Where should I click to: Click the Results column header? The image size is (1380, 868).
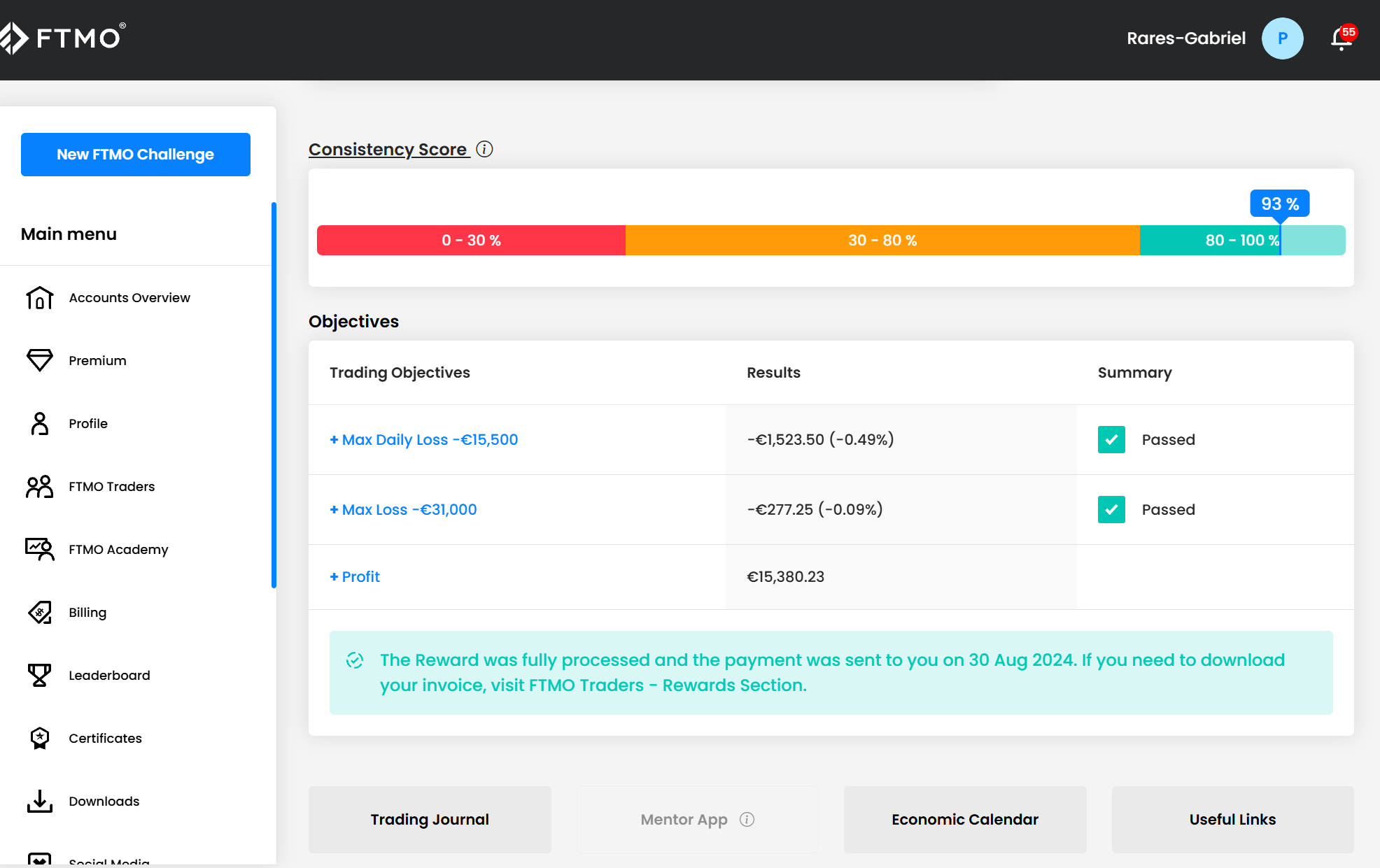(773, 373)
